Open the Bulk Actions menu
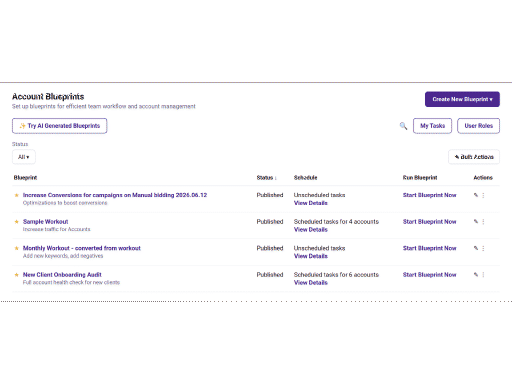The width and height of the screenshot is (512, 384). coord(474,157)
